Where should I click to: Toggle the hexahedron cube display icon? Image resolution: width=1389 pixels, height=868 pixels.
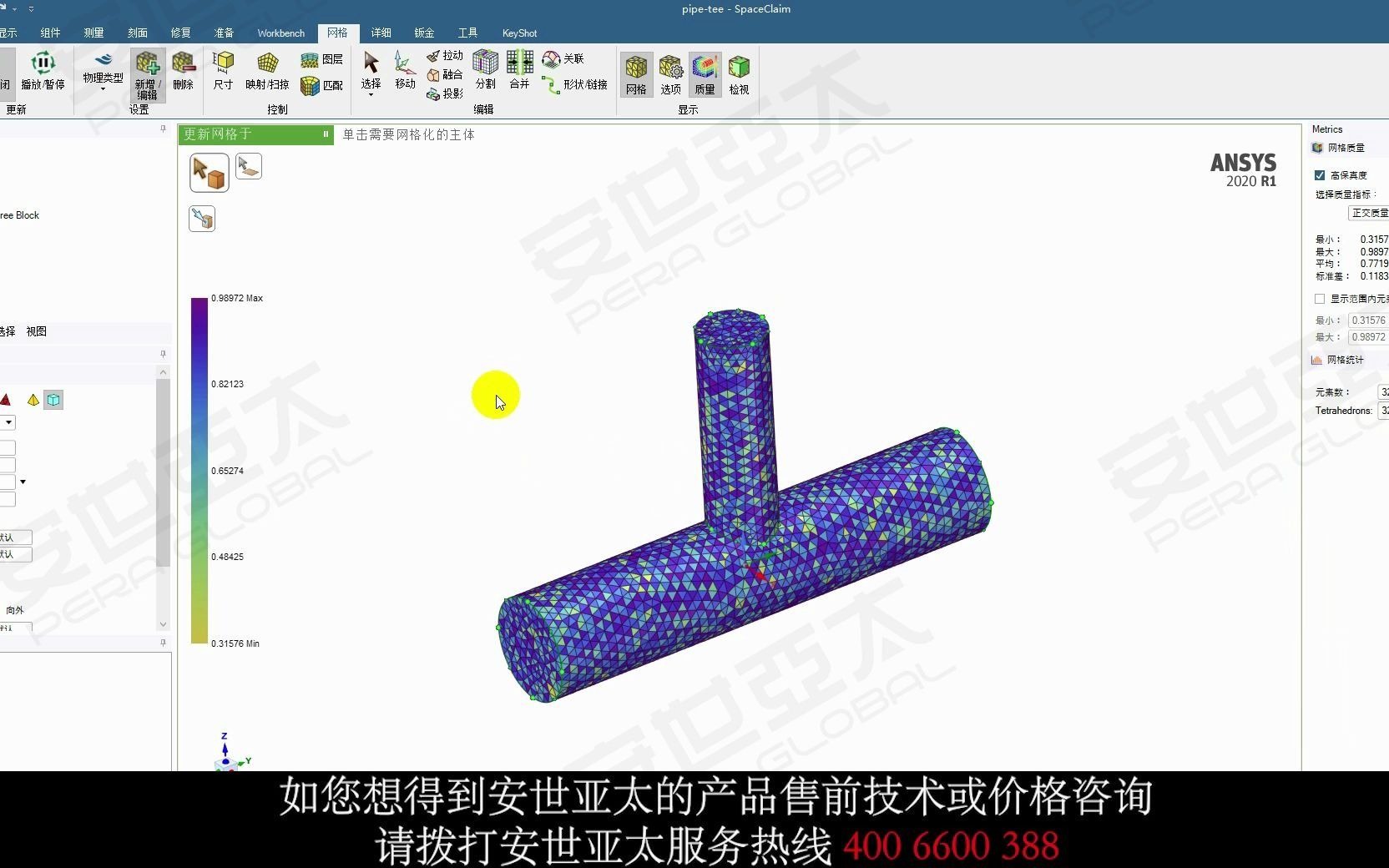tap(53, 400)
